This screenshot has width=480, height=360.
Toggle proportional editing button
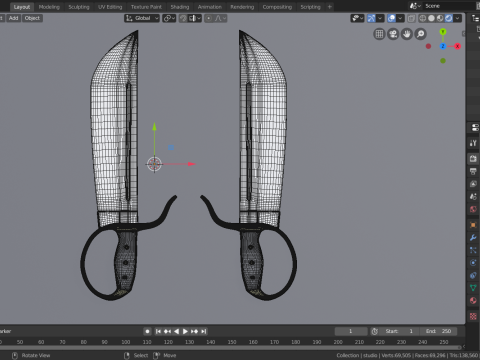tap(209, 18)
